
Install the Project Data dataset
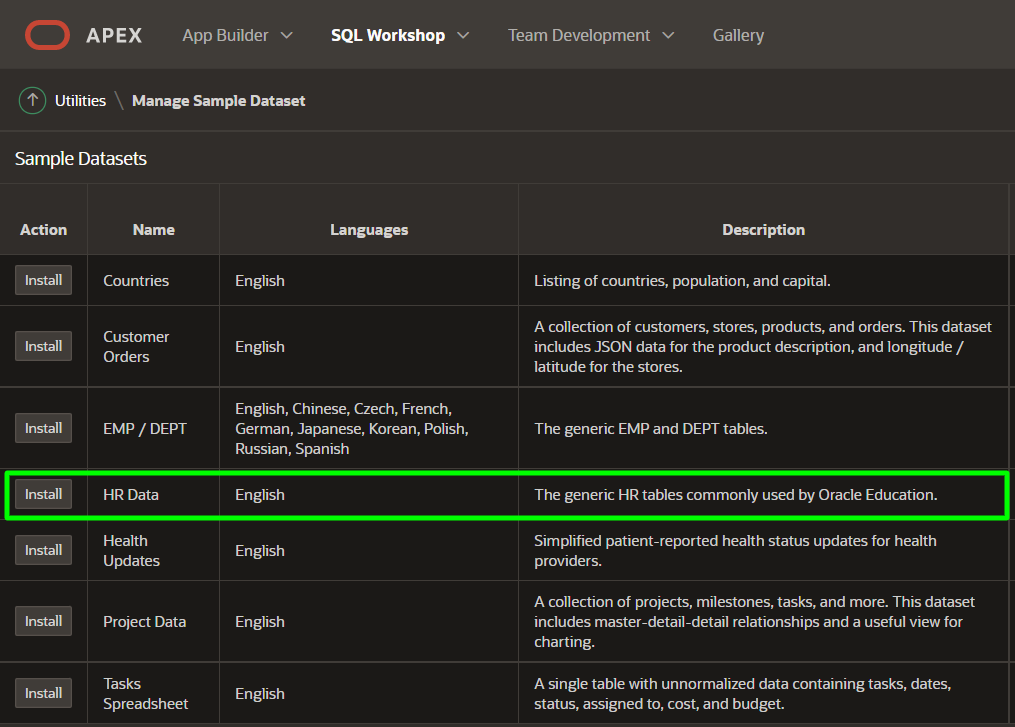(x=43, y=621)
